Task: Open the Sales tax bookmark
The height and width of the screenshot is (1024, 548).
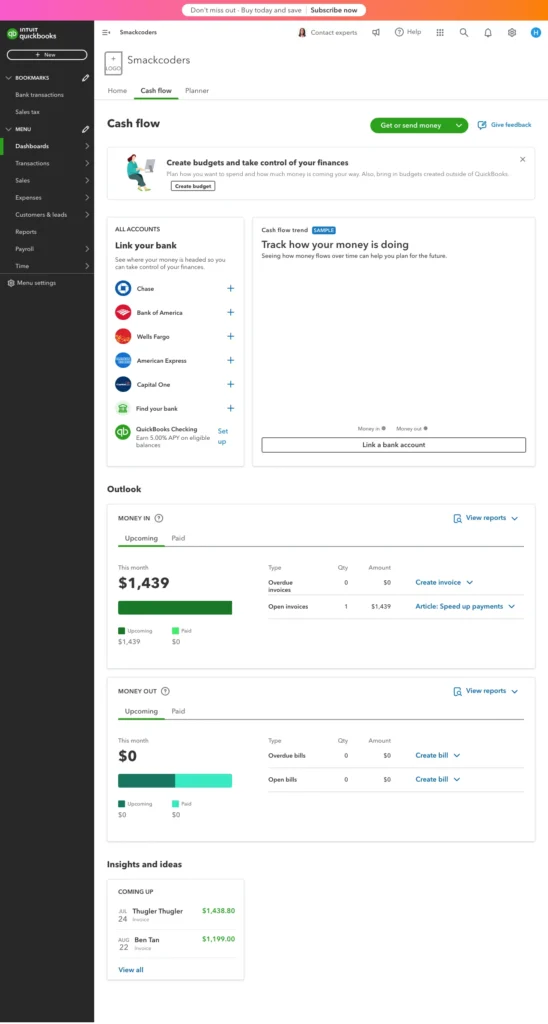Action: click(x=27, y=112)
